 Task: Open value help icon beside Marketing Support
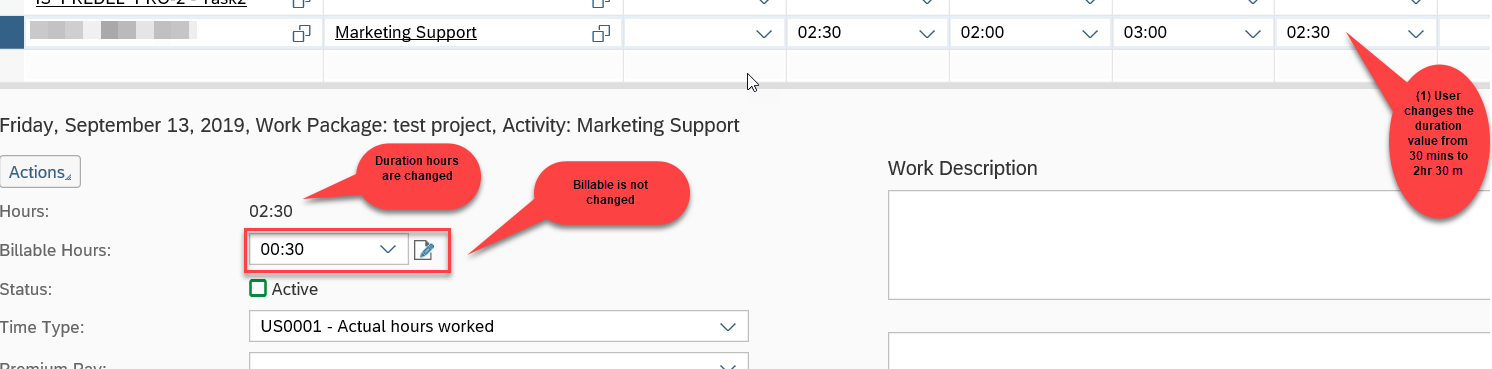pos(601,33)
